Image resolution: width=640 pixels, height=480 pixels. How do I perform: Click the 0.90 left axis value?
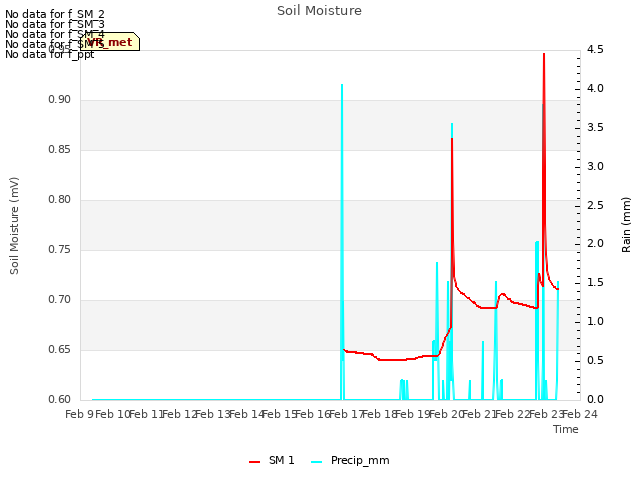pos(60,100)
